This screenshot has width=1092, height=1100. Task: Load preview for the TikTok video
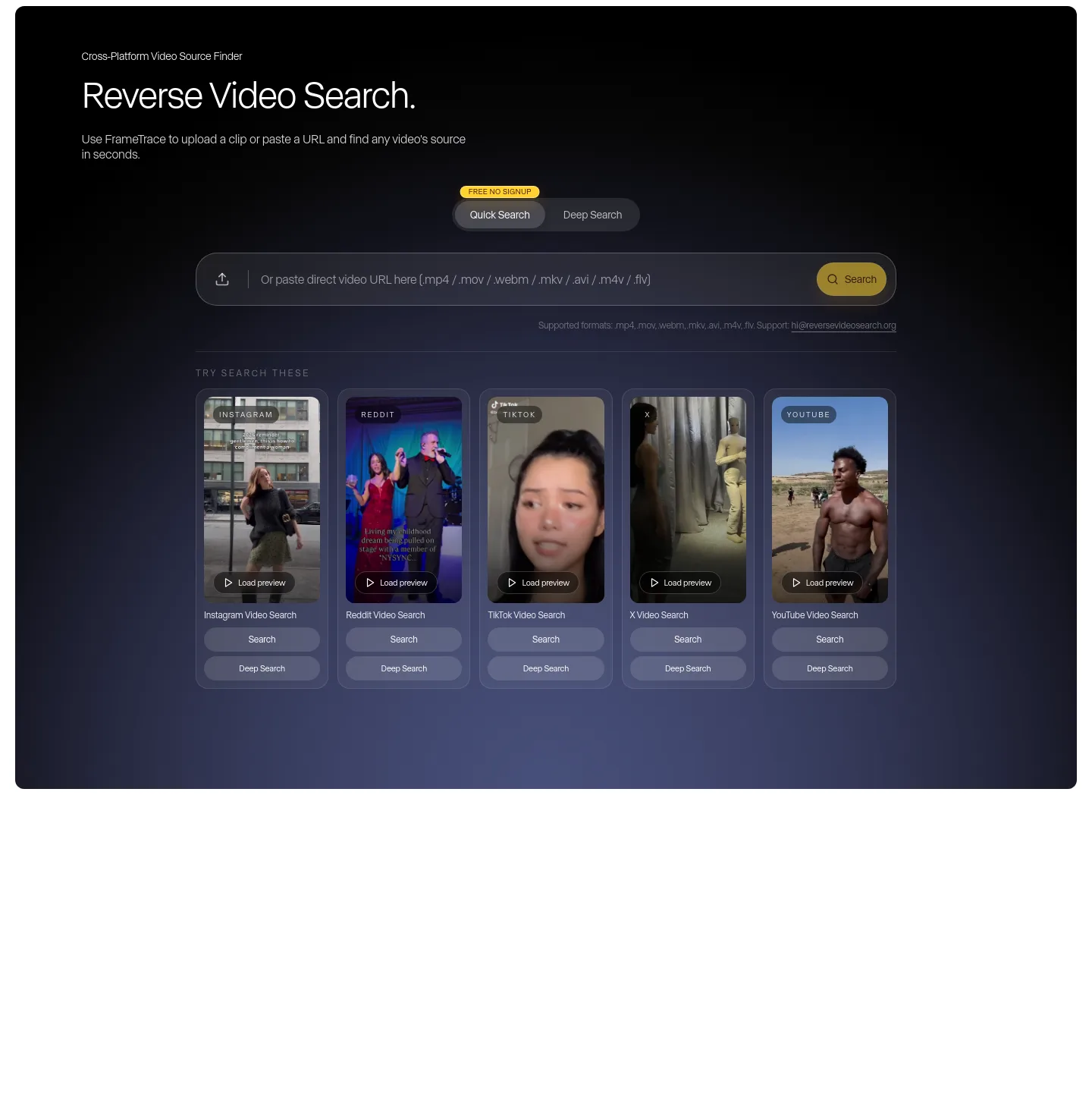(x=538, y=583)
